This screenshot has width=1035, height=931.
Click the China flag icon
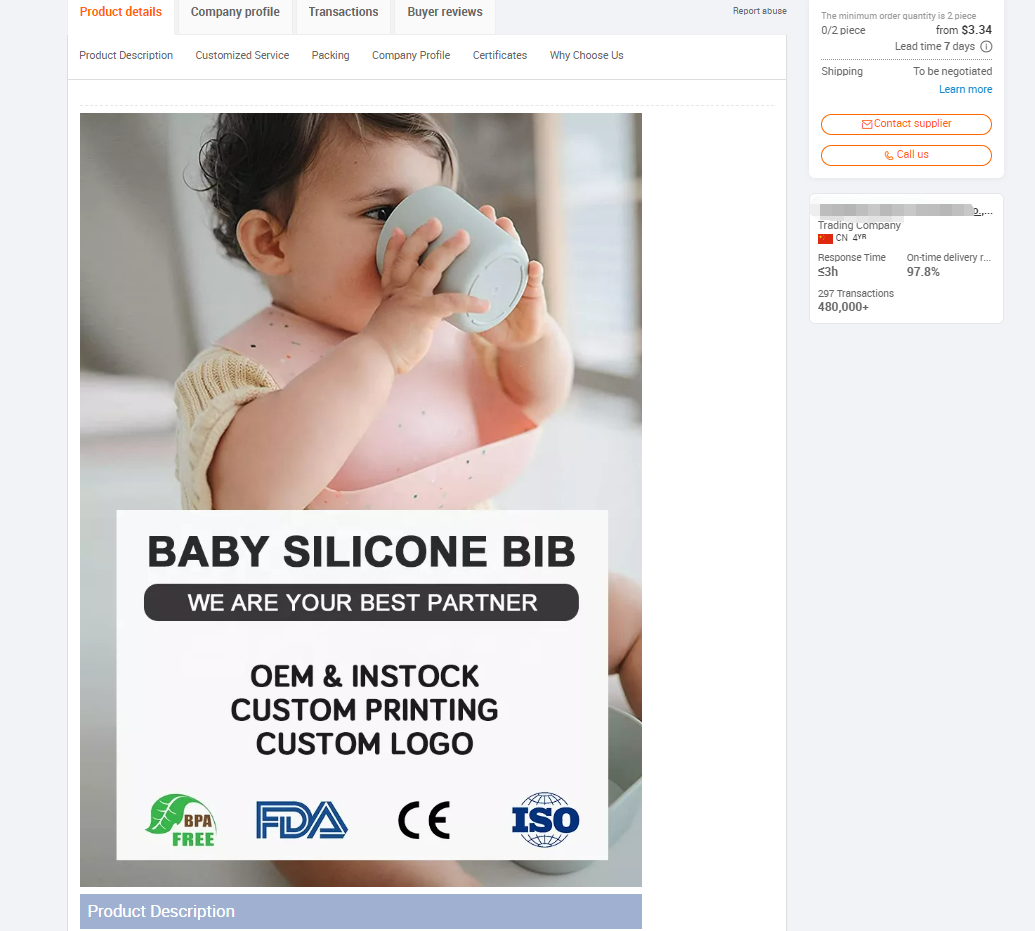pos(825,239)
